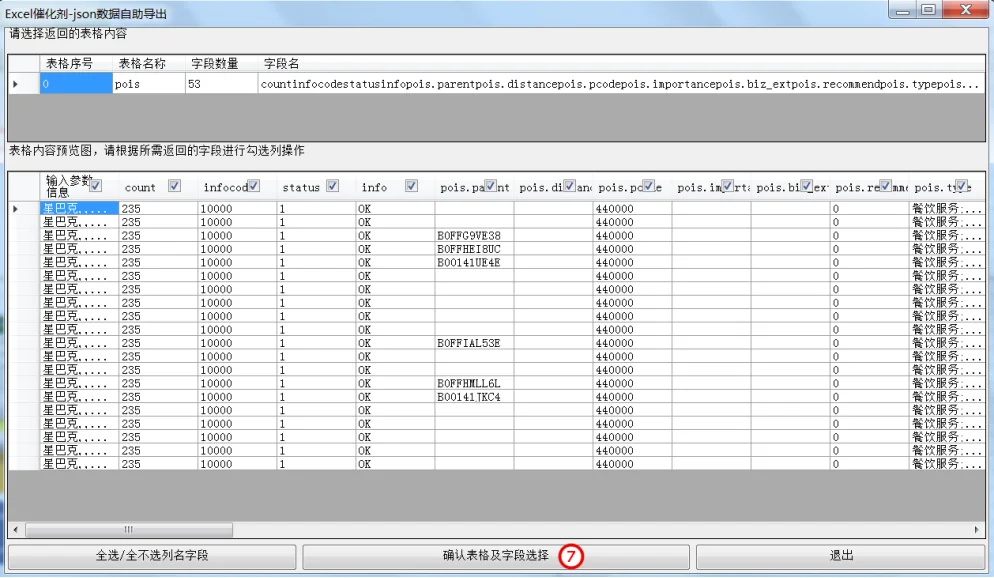Click the field names cell starting with countinfocode
The width and height of the screenshot is (994, 578).
tap(622, 84)
